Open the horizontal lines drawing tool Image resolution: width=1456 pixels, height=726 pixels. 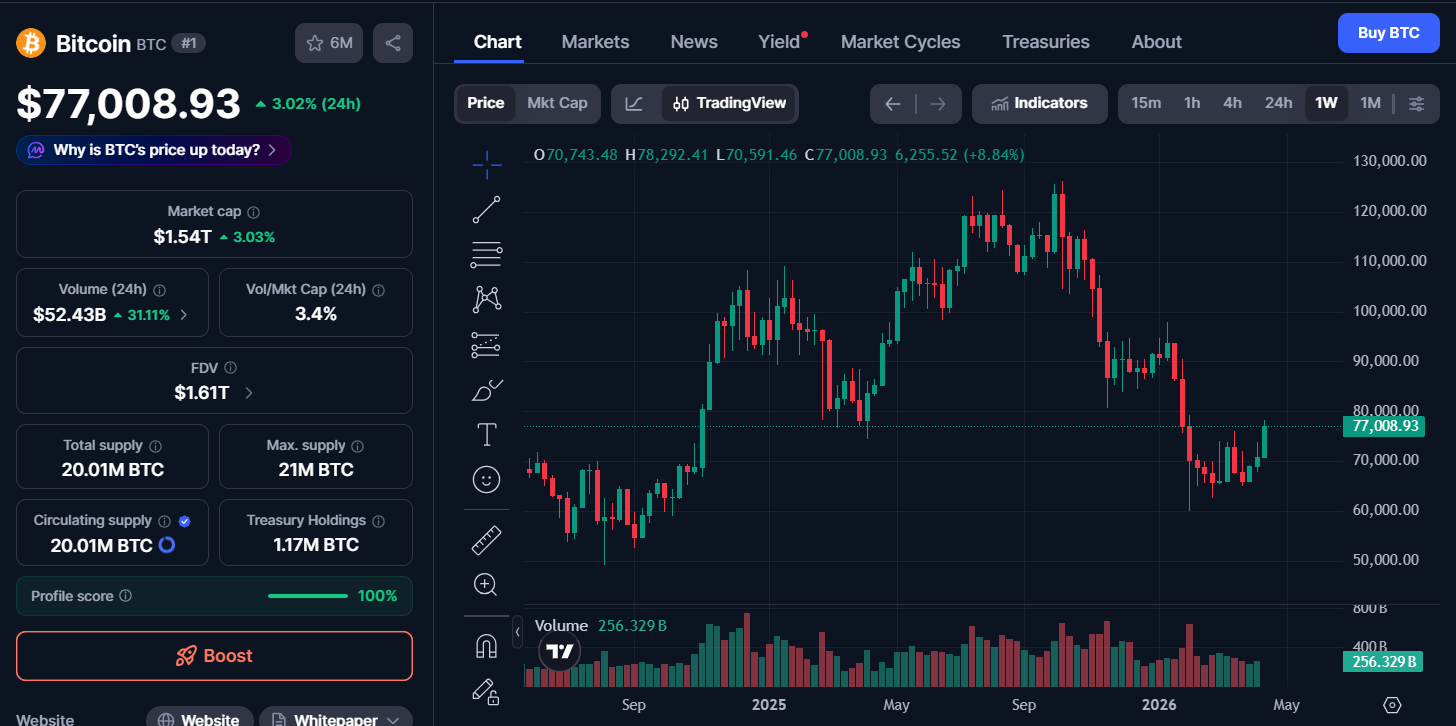487,255
